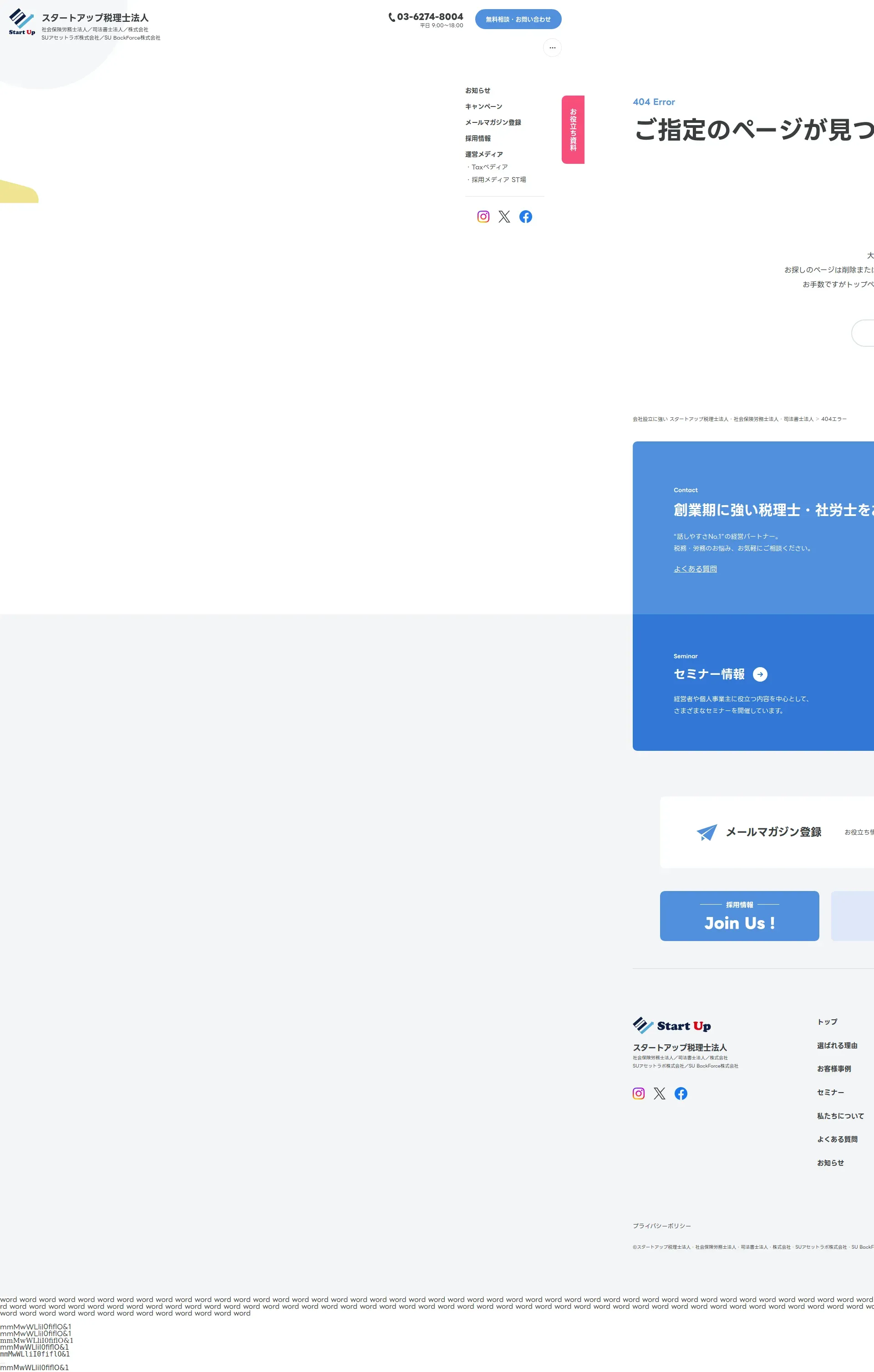Click the arrow icon beside セミナー情報
Image resolution: width=874 pixels, height=1372 pixels.
(759, 674)
